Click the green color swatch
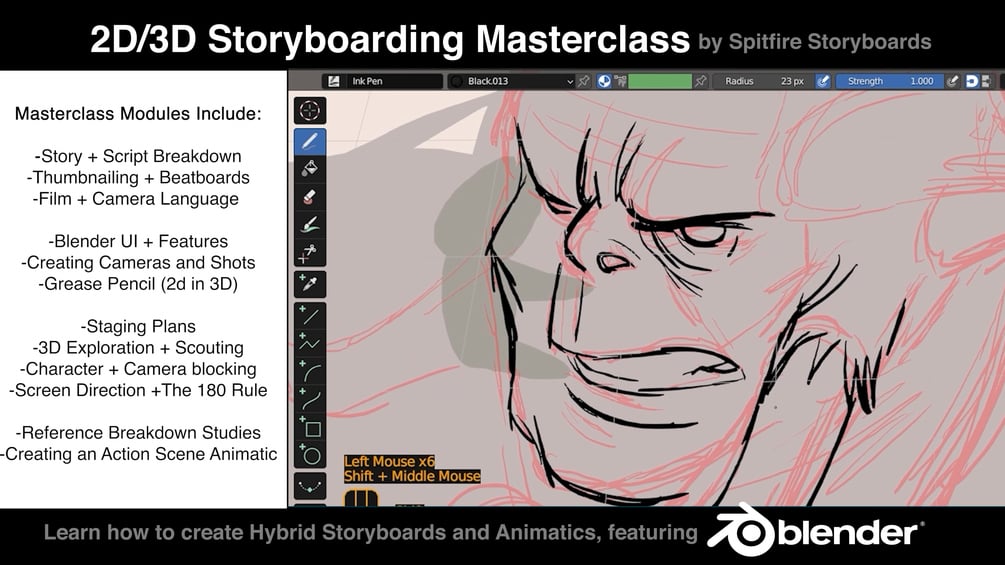This screenshot has width=1005, height=565. pyautogui.click(x=660, y=81)
